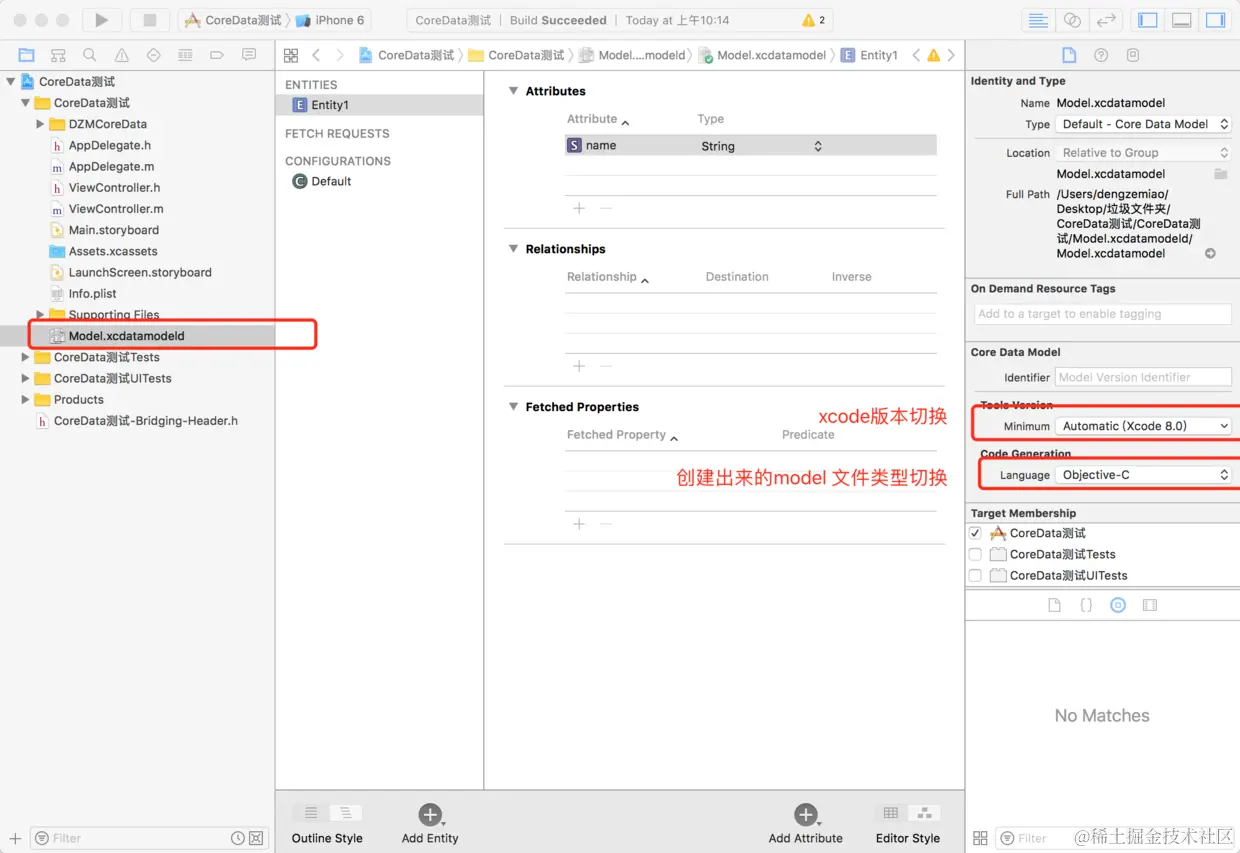Open the find navigator magnifier icon

point(90,55)
